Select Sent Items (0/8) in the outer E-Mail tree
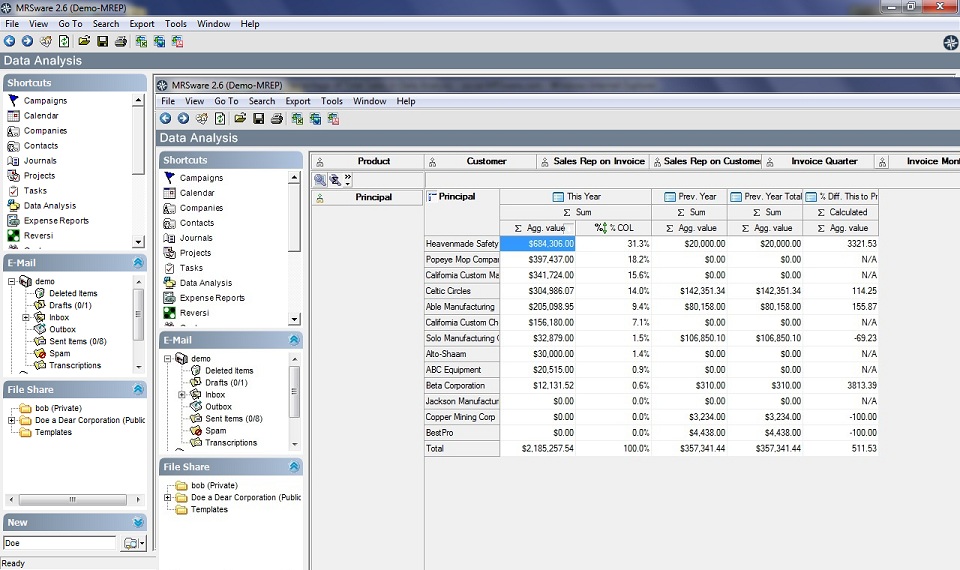 pyautogui.click(x=78, y=341)
